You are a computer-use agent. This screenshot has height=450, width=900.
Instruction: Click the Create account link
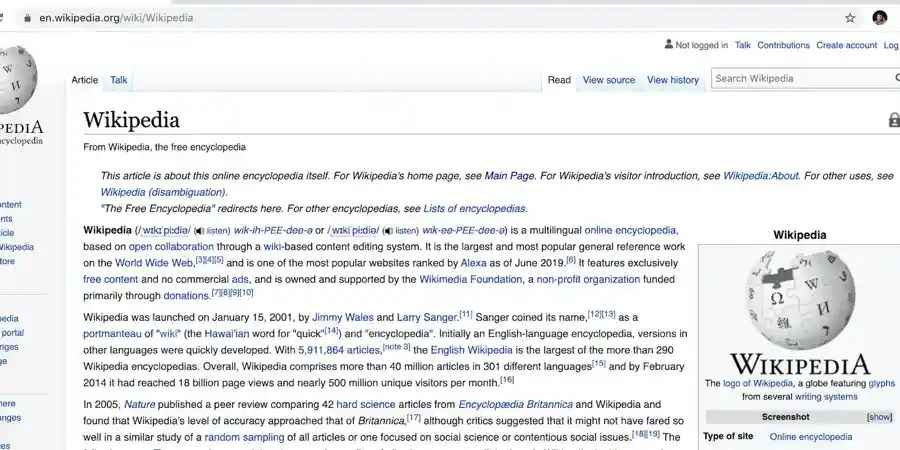847,45
